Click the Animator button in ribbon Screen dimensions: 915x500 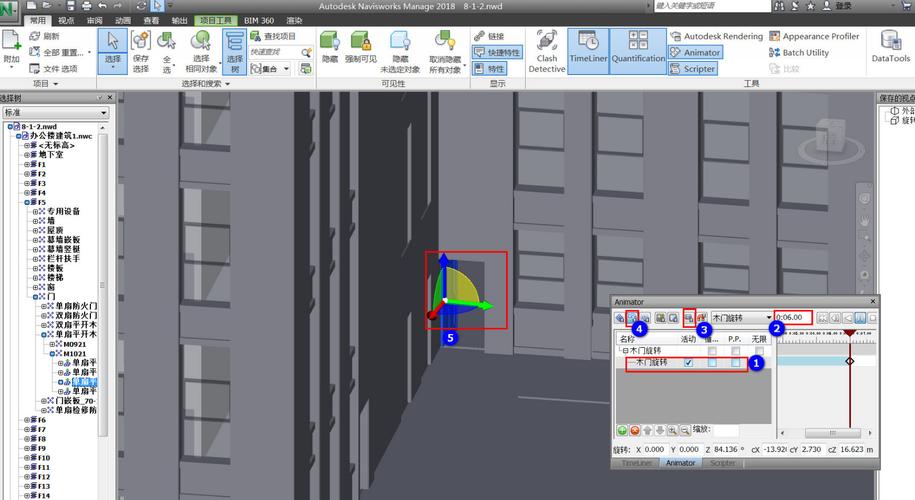[x=696, y=53]
